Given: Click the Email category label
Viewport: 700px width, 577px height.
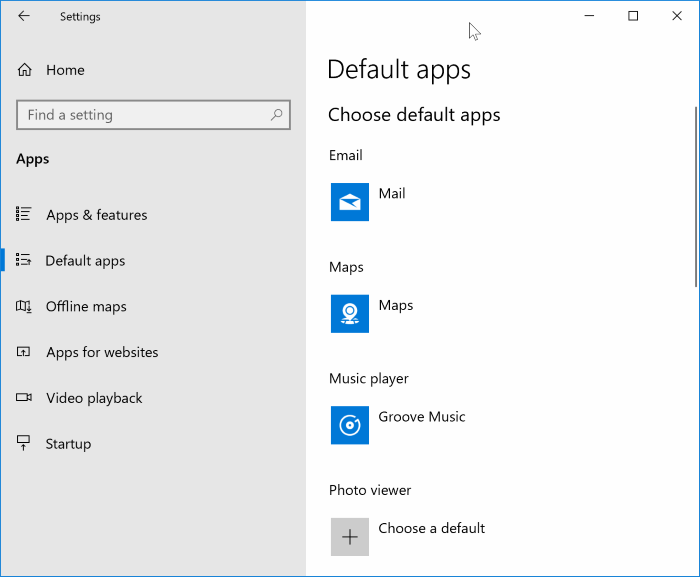Looking at the screenshot, I should click(346, 155).
